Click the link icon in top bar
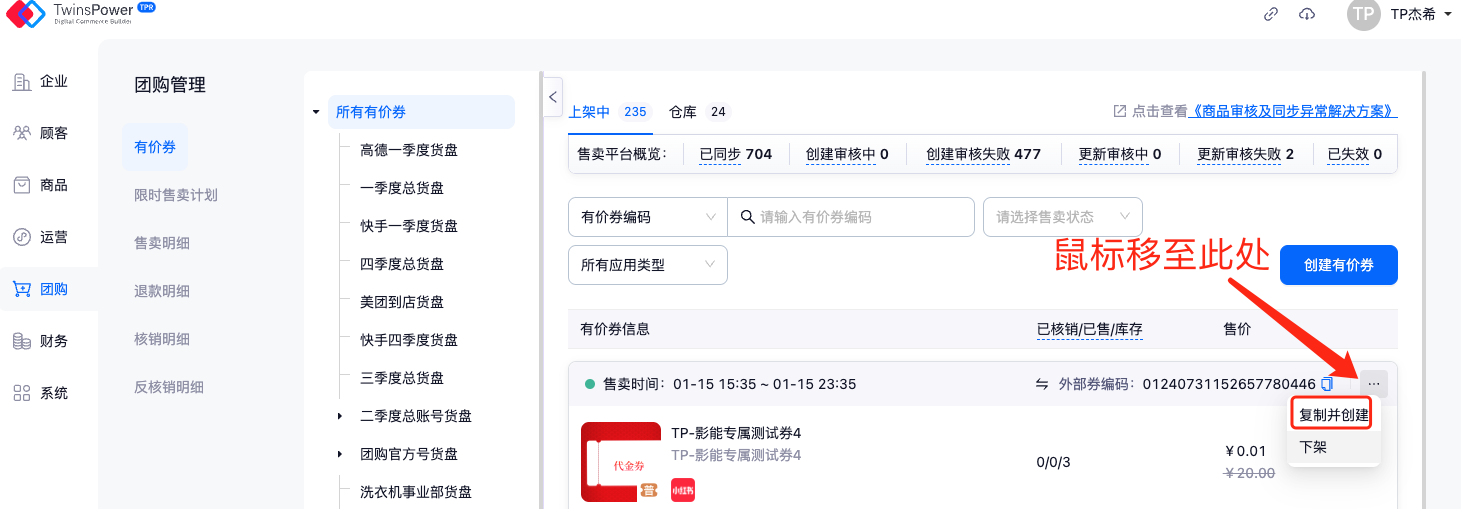 (x=1271, y=14)
